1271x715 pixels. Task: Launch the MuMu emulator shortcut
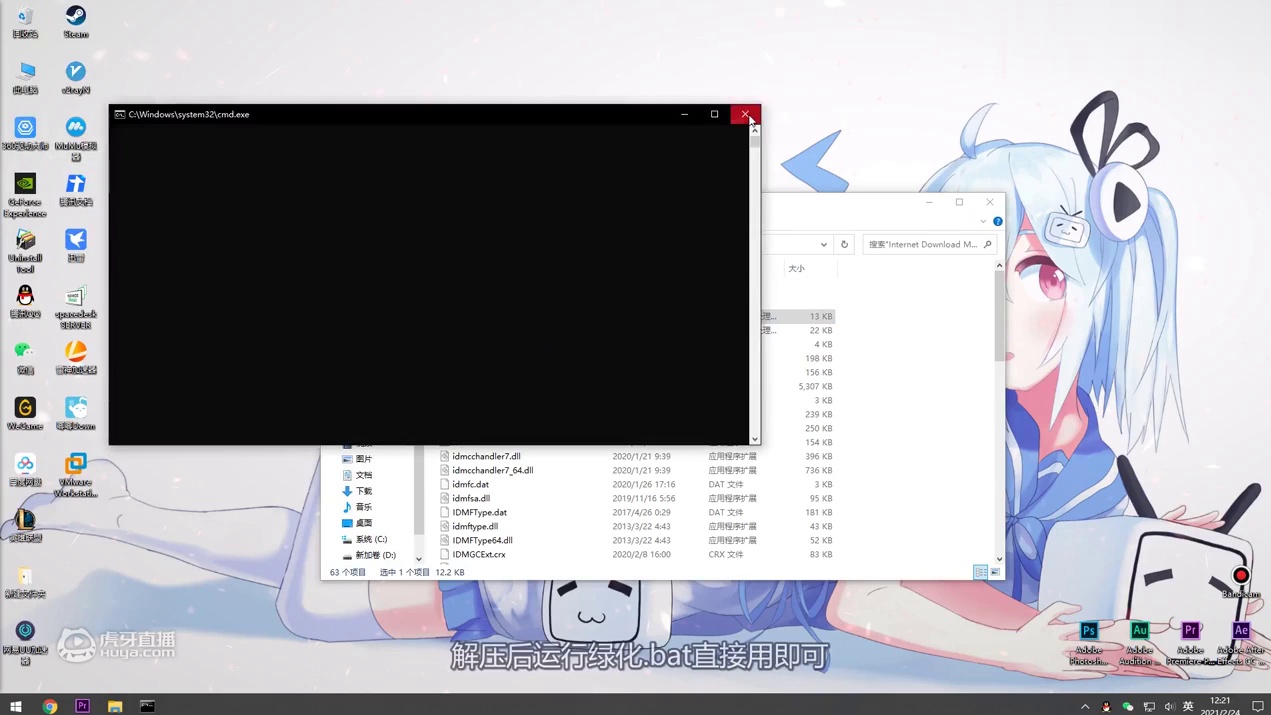pos(76,138)
